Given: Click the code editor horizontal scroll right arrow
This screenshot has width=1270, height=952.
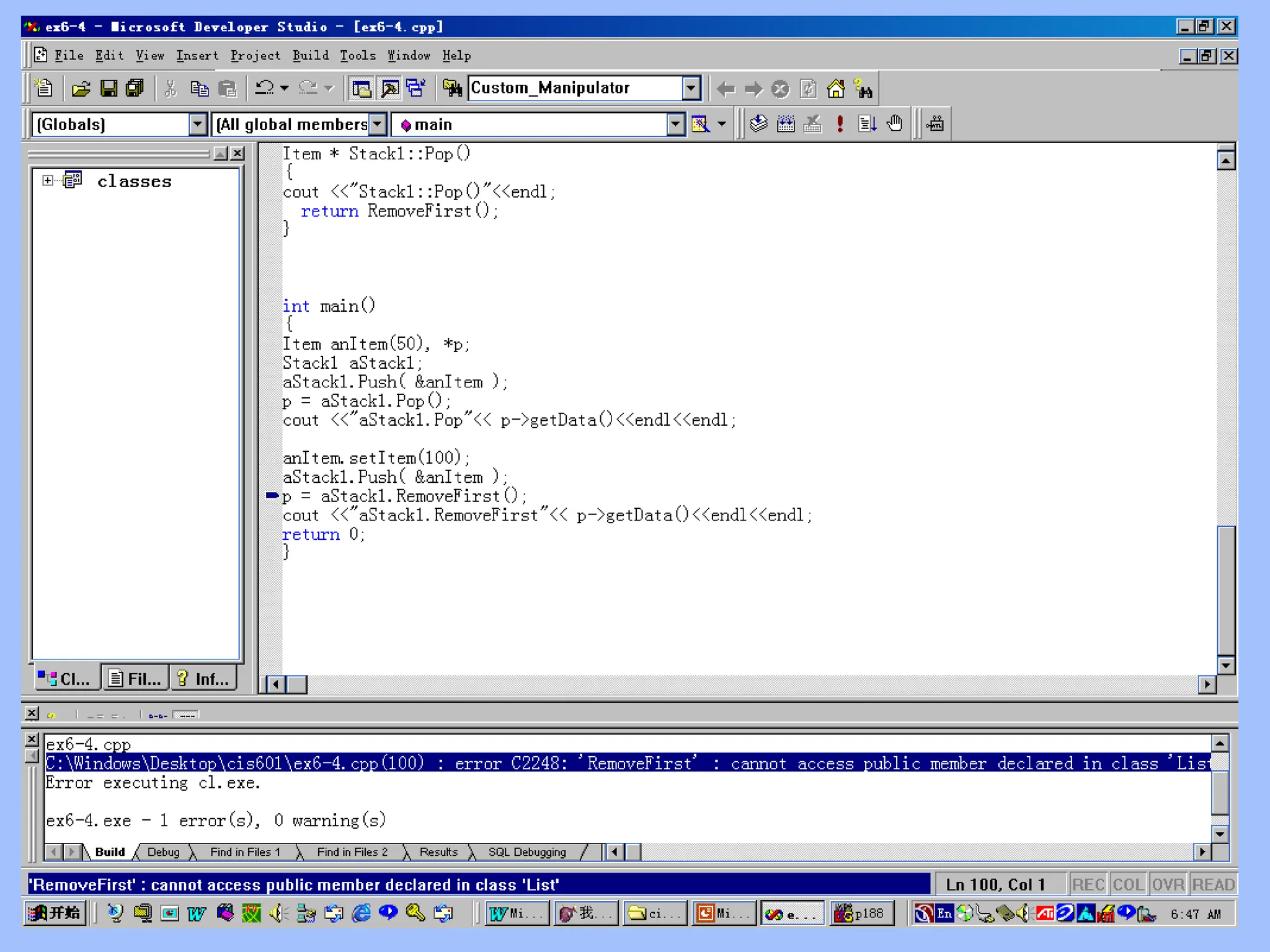Looking at the screenshot, I should pyautogui.click(x=1207, y=684).
